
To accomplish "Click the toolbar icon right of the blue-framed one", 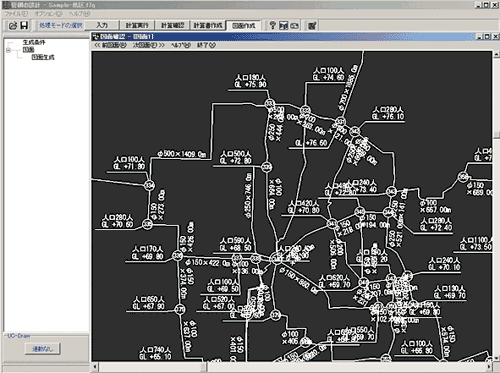I will (295, 25).
